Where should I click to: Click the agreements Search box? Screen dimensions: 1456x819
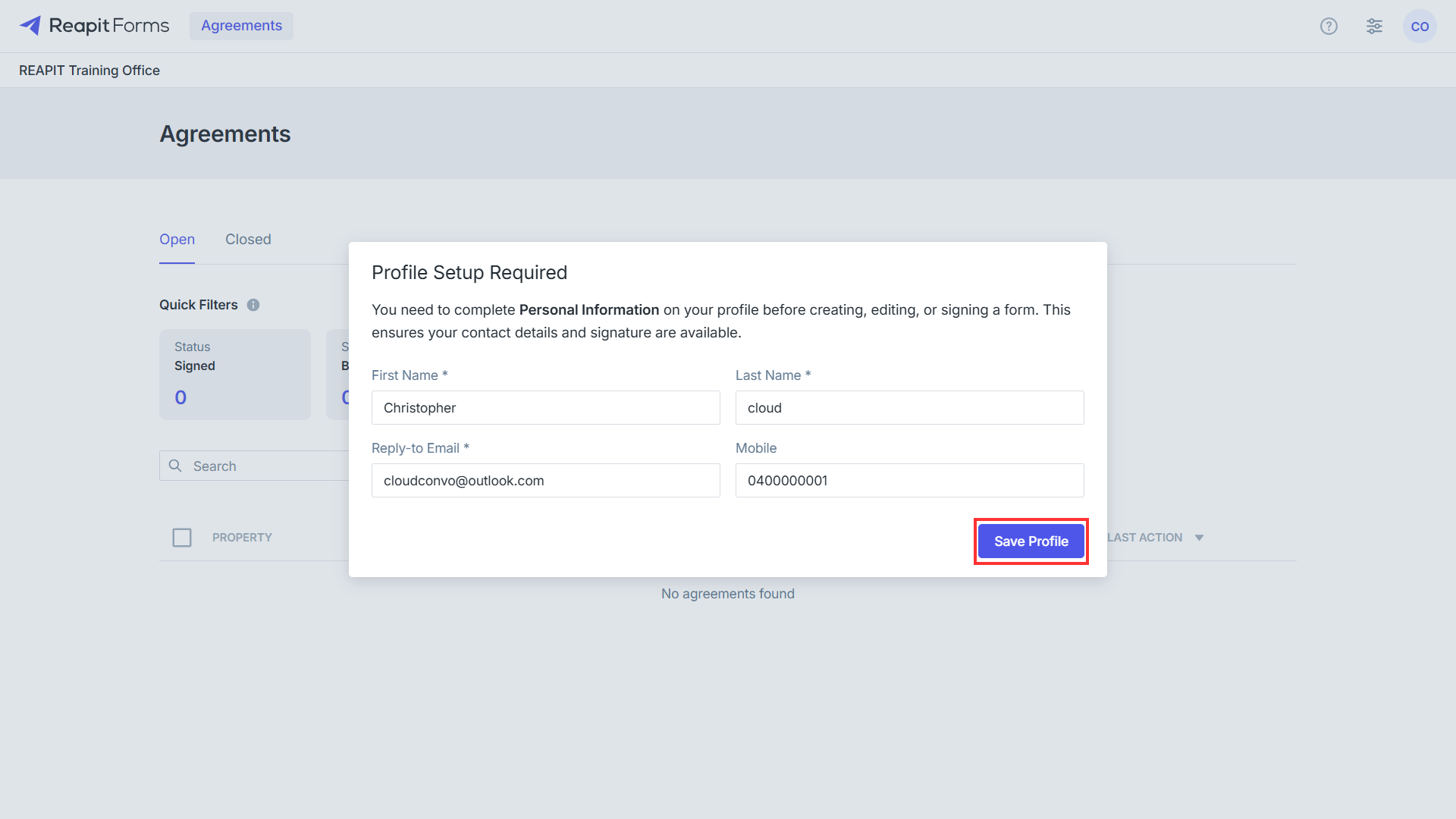click(255, 466)
